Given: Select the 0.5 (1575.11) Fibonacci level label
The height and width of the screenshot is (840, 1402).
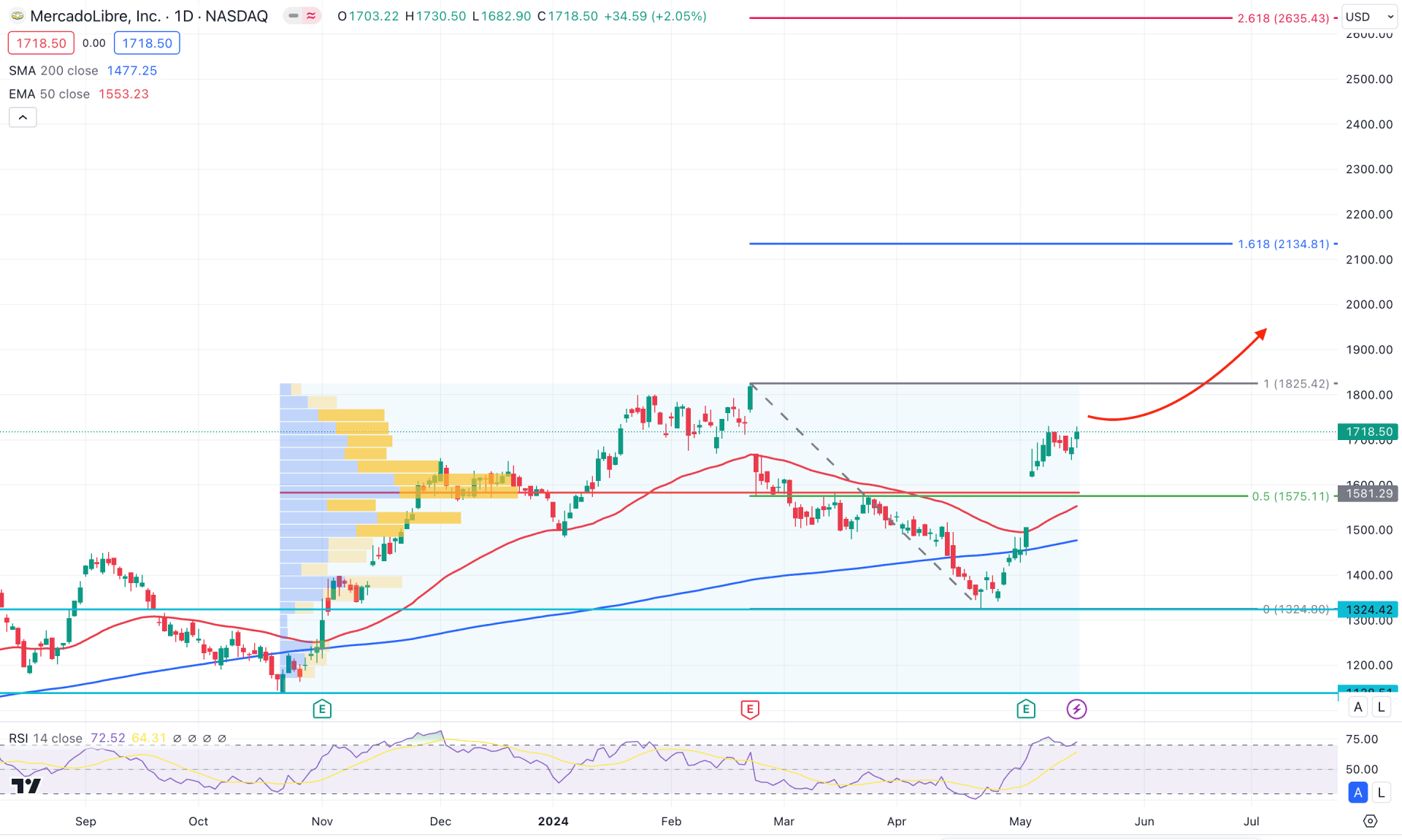Looking at the screenshot, I should 1290,496.
